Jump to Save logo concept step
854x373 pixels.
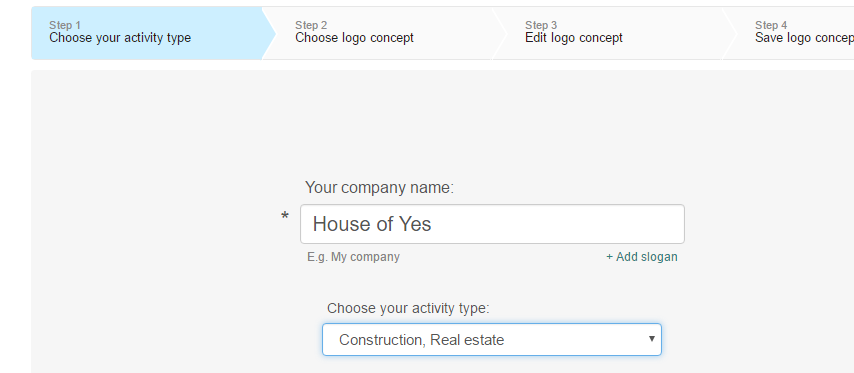pyautogui.click(x=795, y=33)
